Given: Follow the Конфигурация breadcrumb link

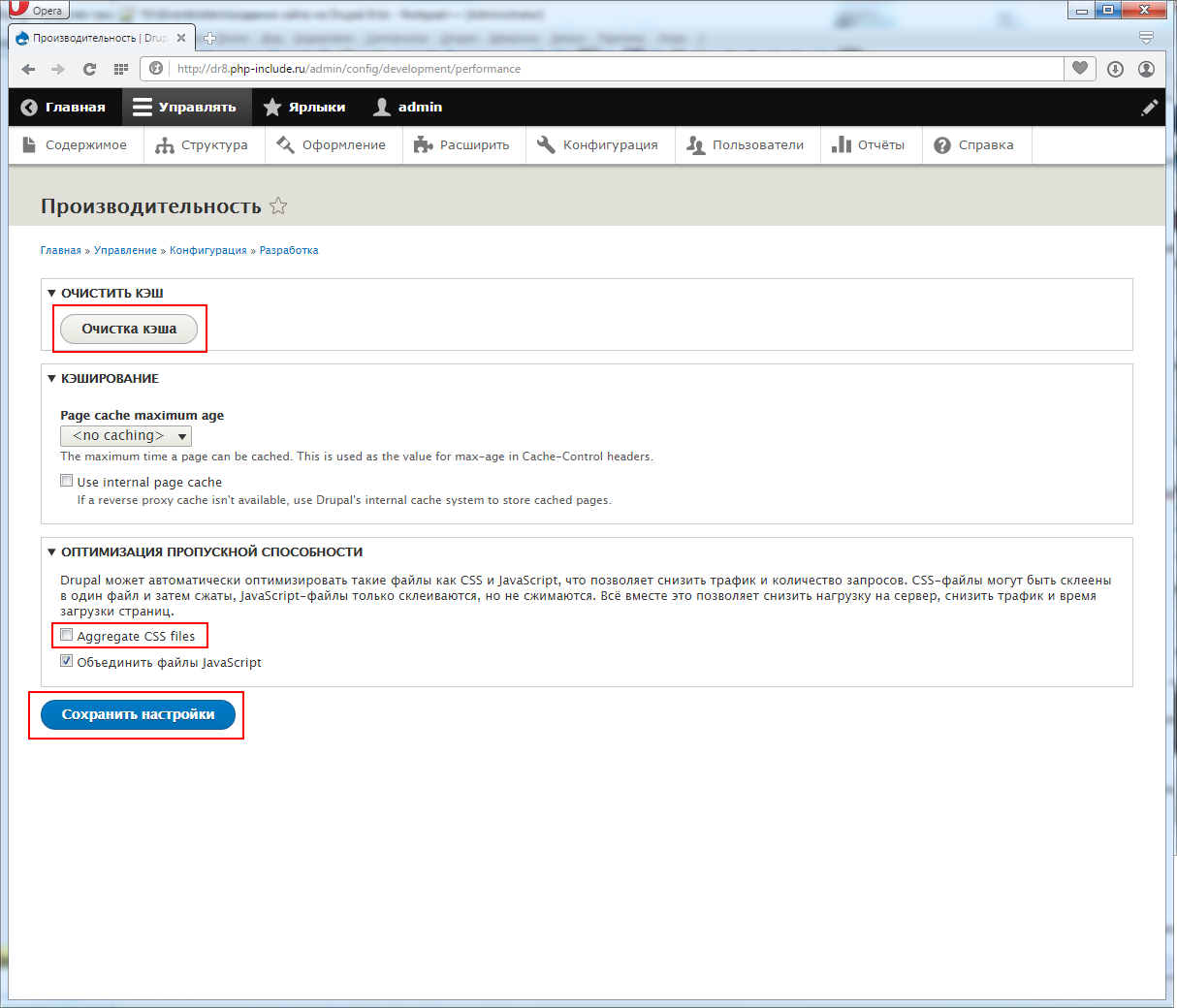Looking at the screenshot, I should pos(208,250).
